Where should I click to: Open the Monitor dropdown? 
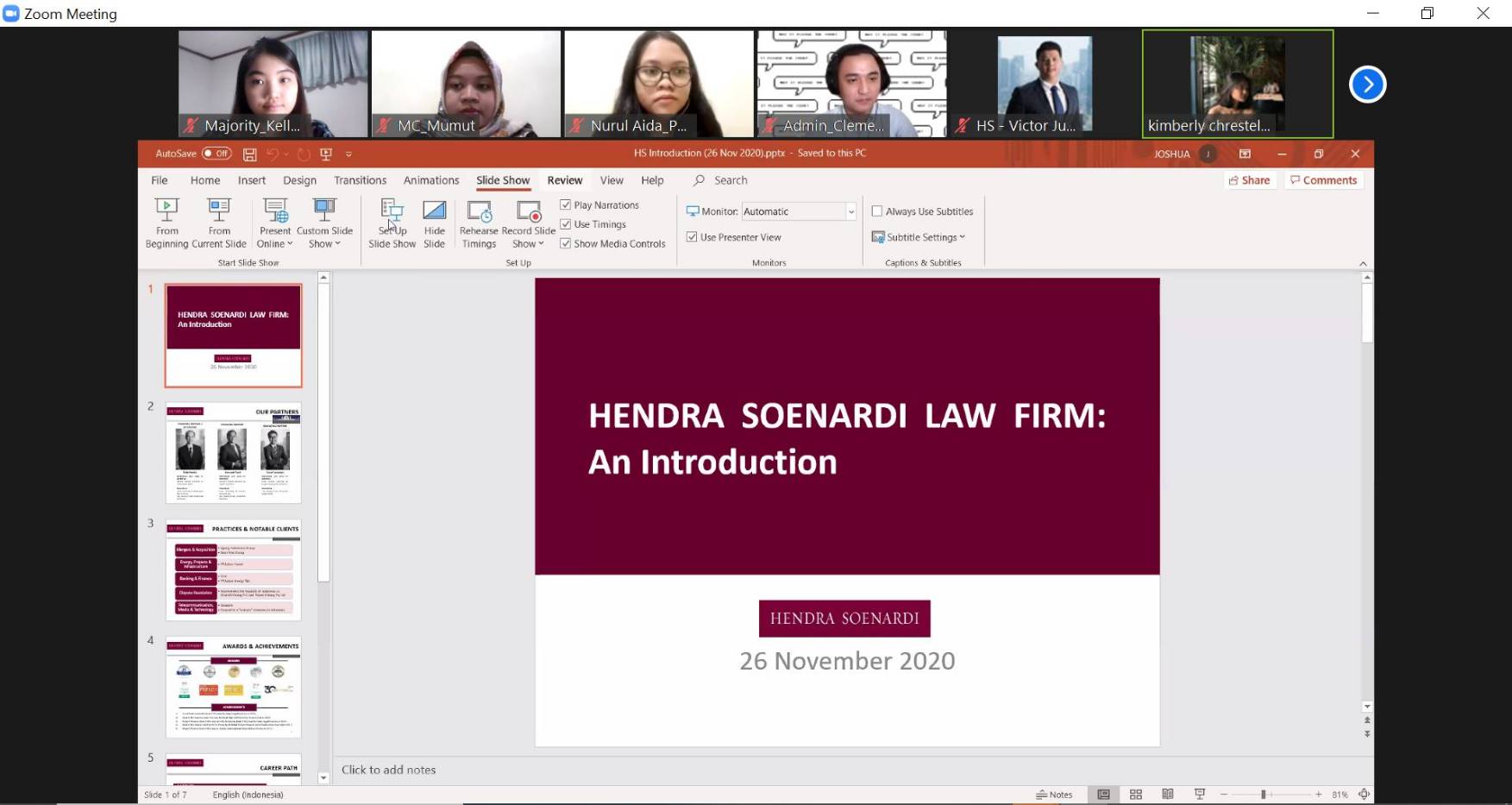click(850, 211)
